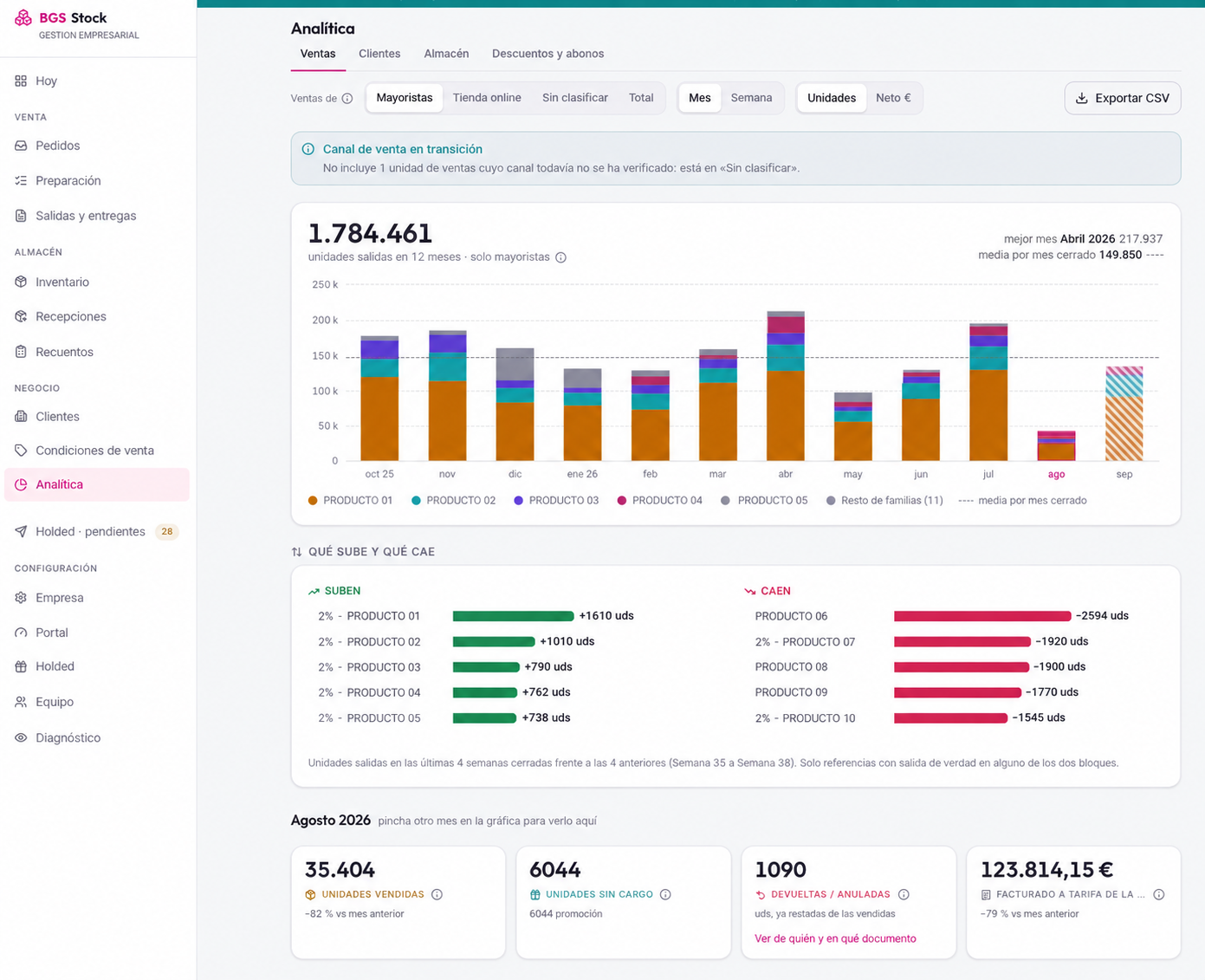This screenshot has width=1205, height=980.
Task: Switch the period toggle to Semana
Action: tap(751, 98)
